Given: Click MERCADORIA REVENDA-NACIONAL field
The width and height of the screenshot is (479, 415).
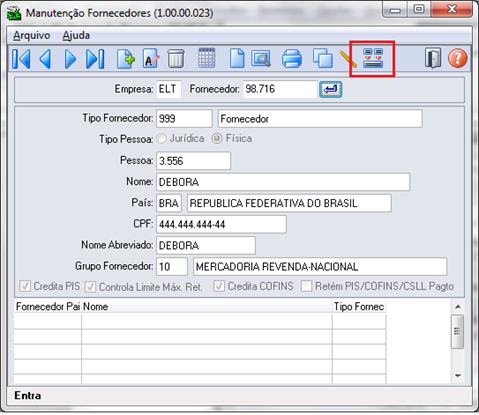Looking at the screenshot, I should click(320, 267).
